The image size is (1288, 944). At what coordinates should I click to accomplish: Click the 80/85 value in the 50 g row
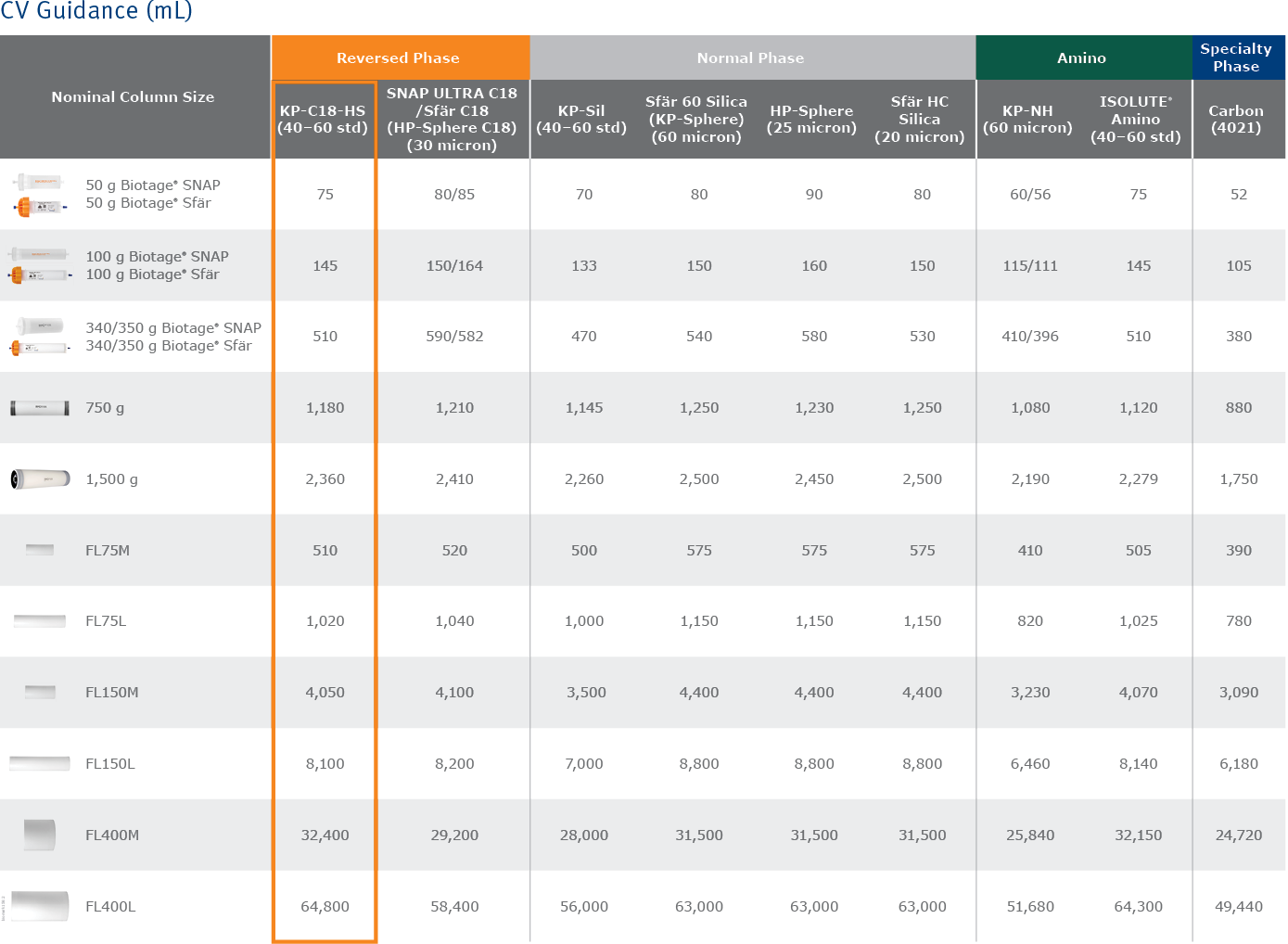[454, 194]
